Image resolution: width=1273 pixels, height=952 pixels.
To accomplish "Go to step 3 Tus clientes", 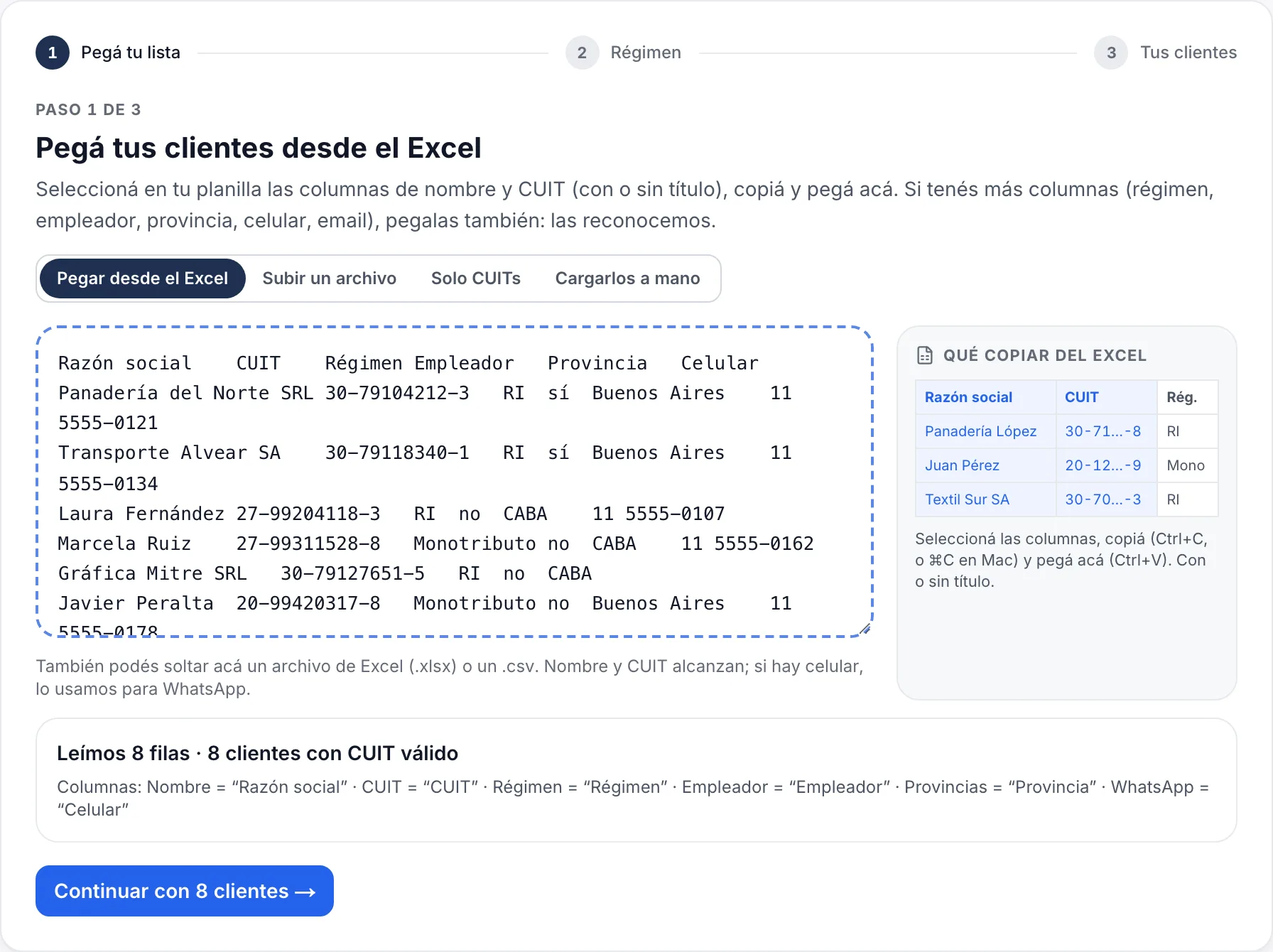I will coord(1166,53).
